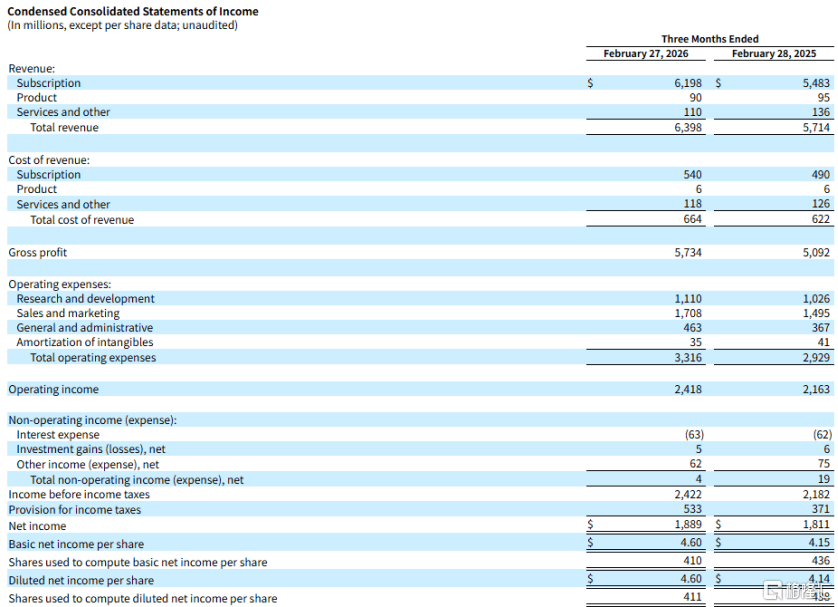The image size is (838, 607).
Task: Click the unaudited subtitle note under the title
Action: point(123,25)
